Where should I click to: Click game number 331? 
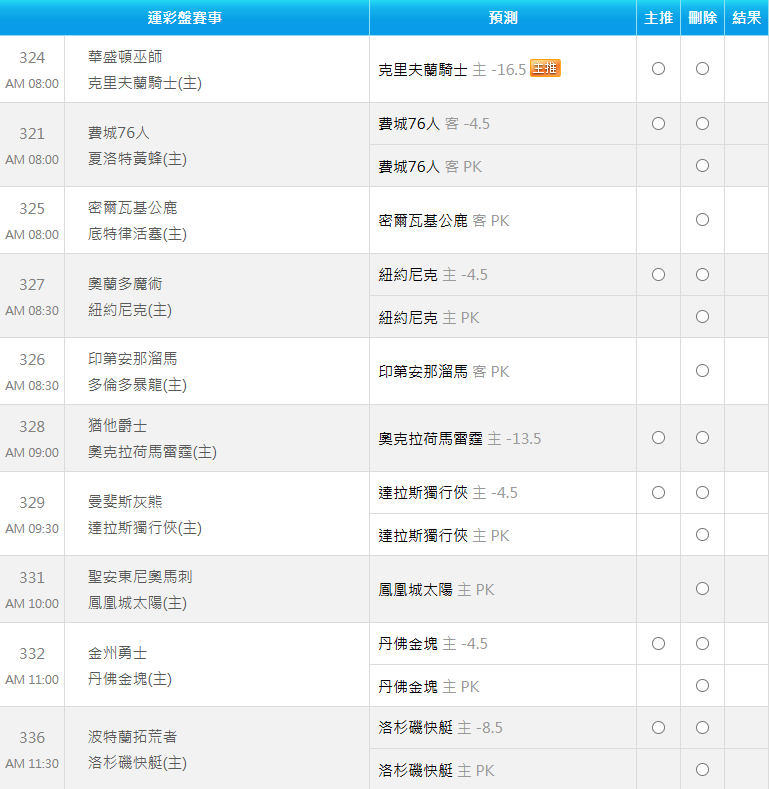[x=32, y=578]
